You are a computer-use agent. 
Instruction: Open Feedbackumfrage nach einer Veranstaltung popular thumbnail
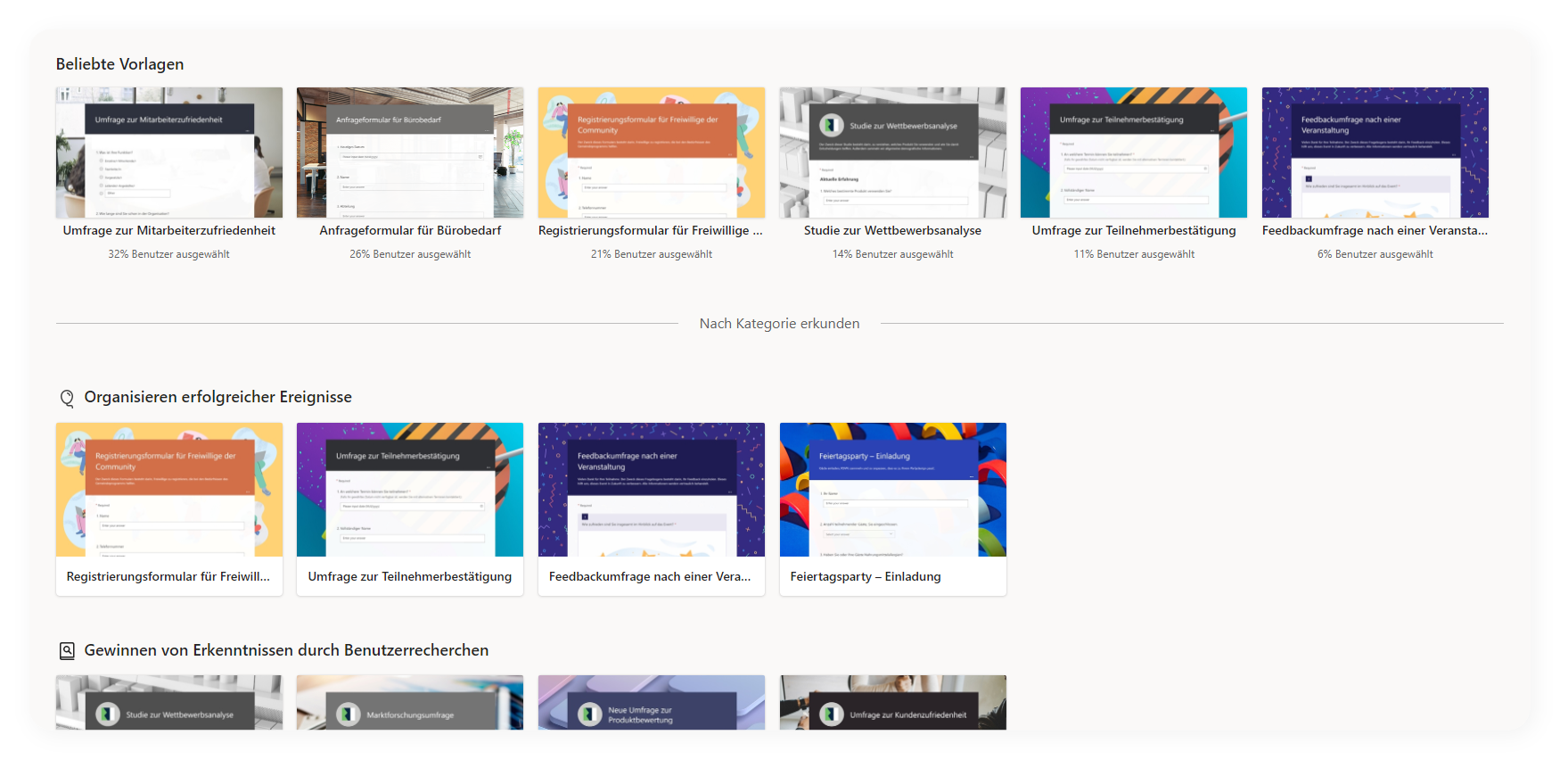click(1375, 153)
